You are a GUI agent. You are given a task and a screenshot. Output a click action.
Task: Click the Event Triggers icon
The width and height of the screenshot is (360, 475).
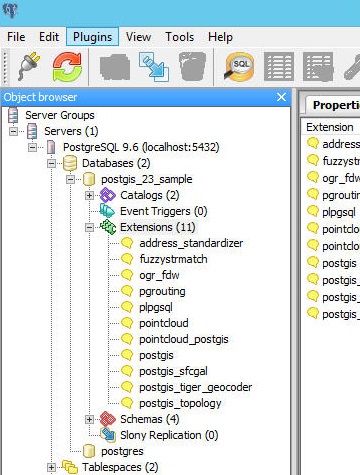[107, 211]
